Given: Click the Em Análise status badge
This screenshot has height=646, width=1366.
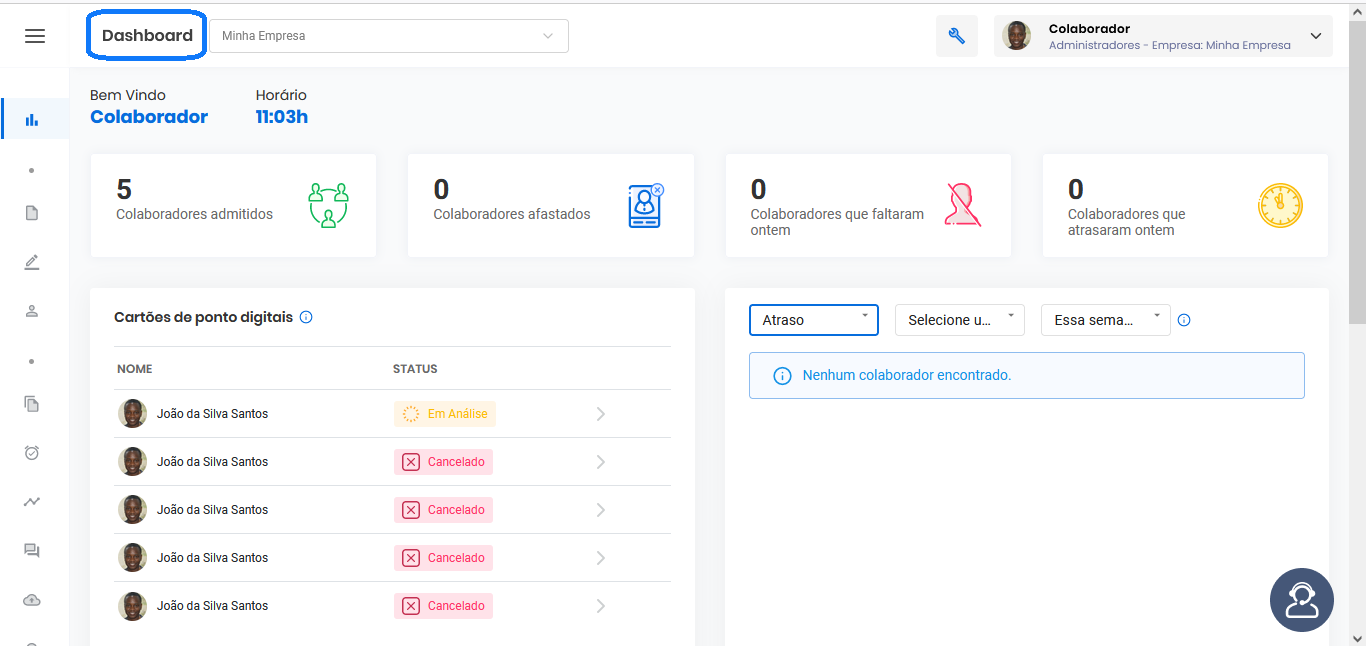Looking at the screenshot, I should point(445,414).
